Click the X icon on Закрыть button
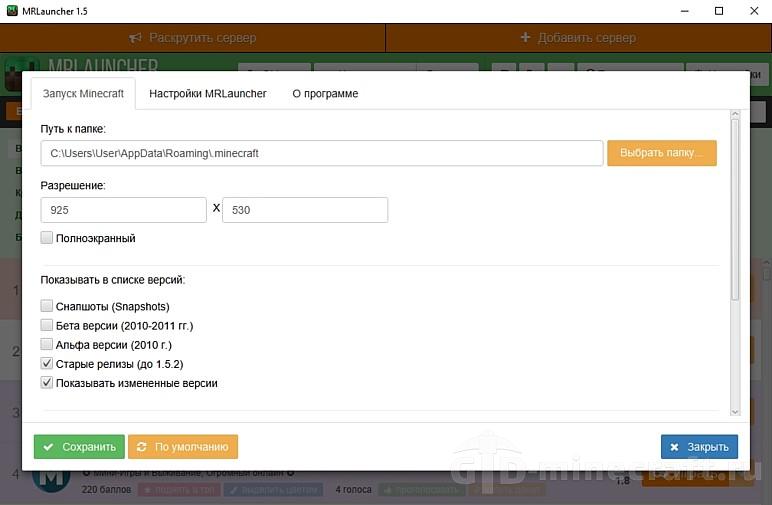The width and height of the screenshot is (772, 505). 675,447
